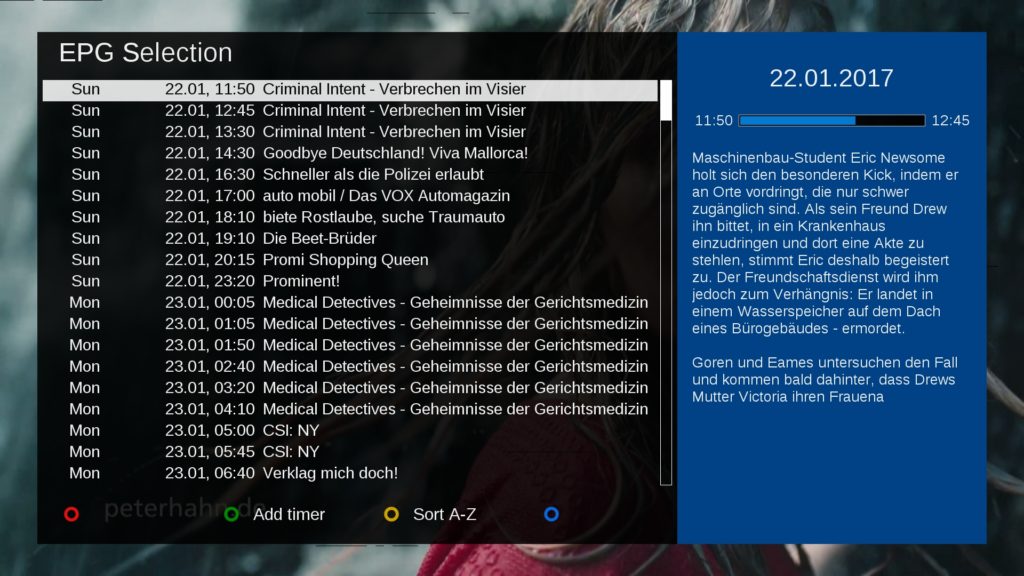Viewport: 1024px width, 576px height.
Task: Click the yellow circle beside Sort A-Z
Action: click(391, 515)
